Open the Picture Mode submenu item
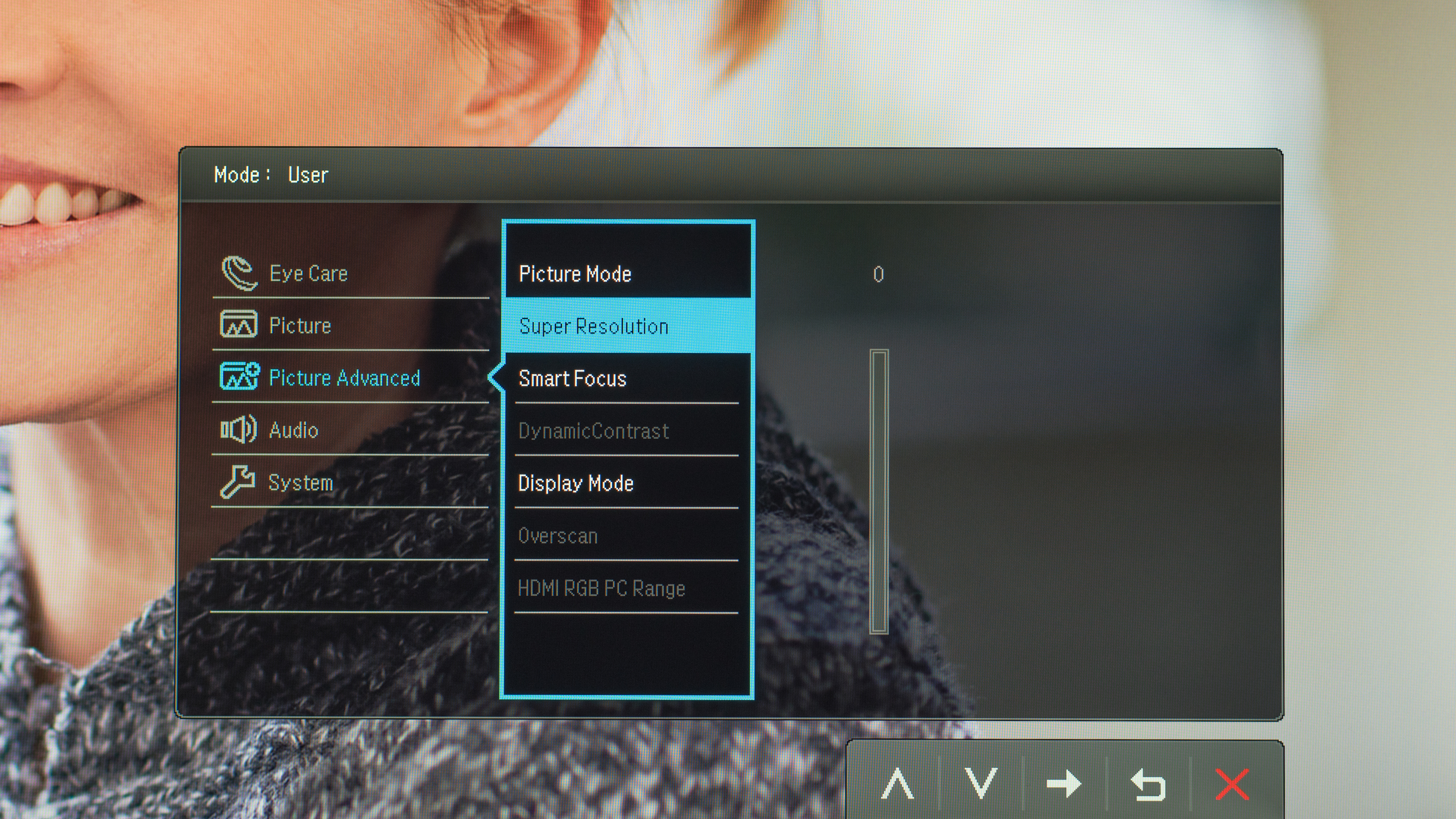Screen dimensions: 1456x819 [x=628, y=274]
